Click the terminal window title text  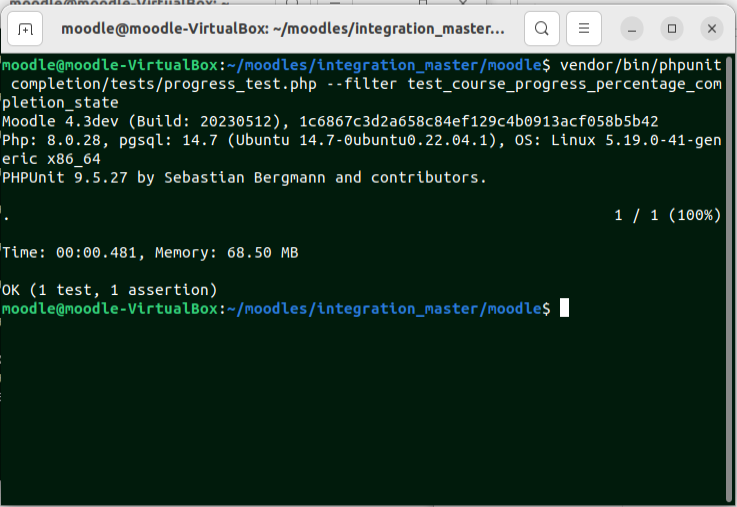click(283, 29)
